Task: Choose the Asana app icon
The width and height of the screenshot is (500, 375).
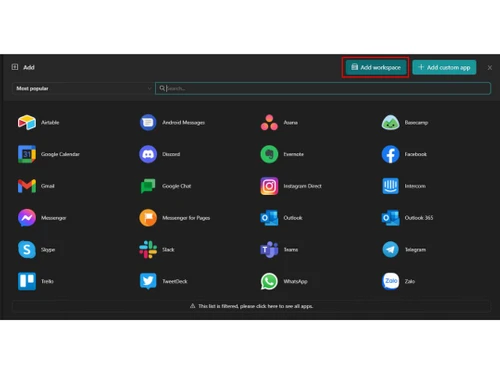Action: [x=269, y=122]
